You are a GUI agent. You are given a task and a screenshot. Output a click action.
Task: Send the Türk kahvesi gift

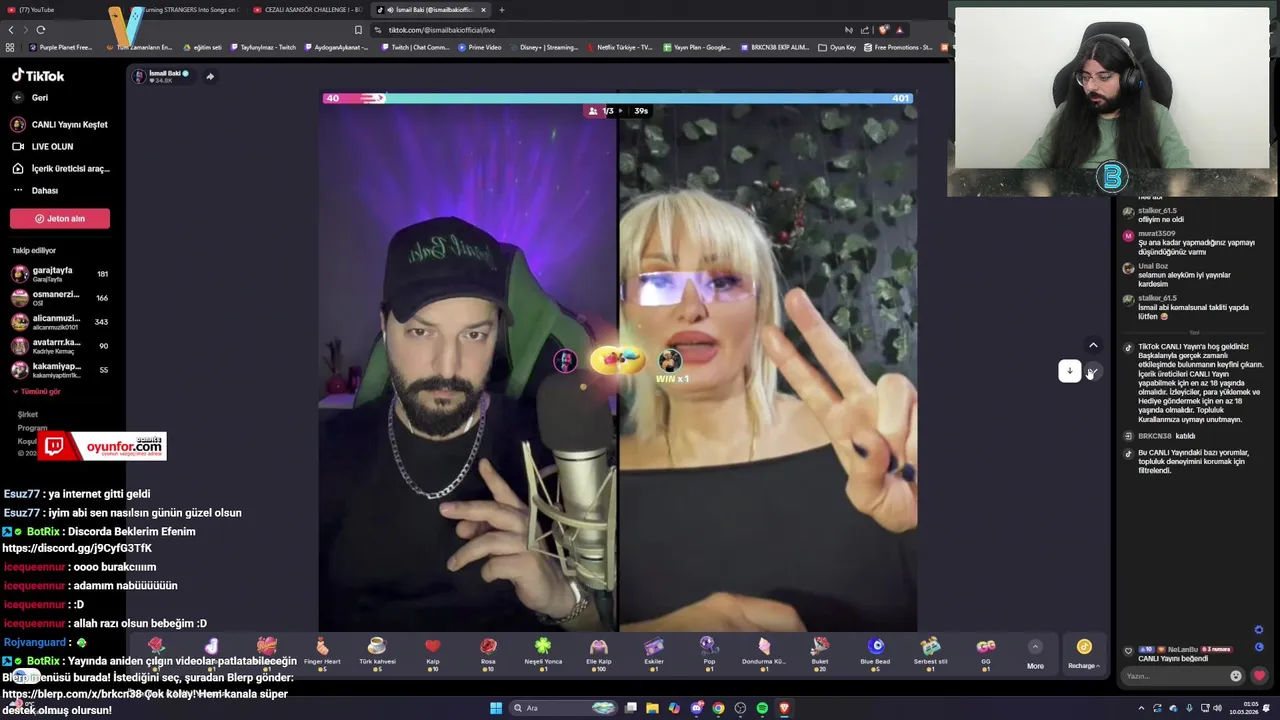(x=377, y=653)
